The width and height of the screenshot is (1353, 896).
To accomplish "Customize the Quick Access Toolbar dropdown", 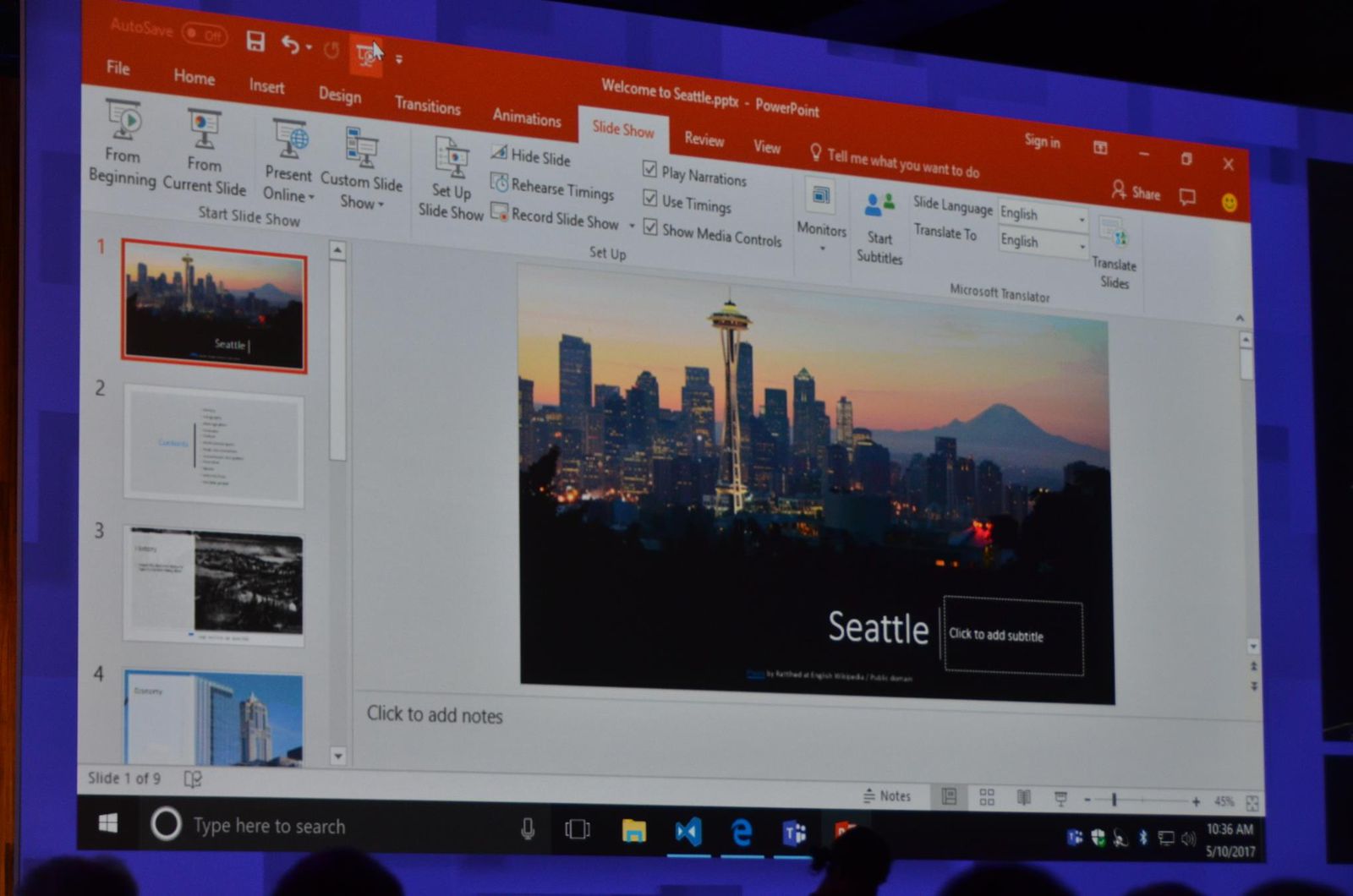I will (x=398, y=59).
